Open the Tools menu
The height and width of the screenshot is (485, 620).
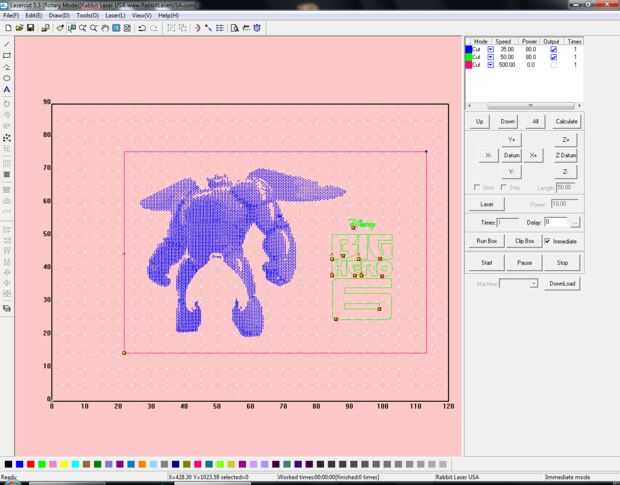click(x=87, y=15)
